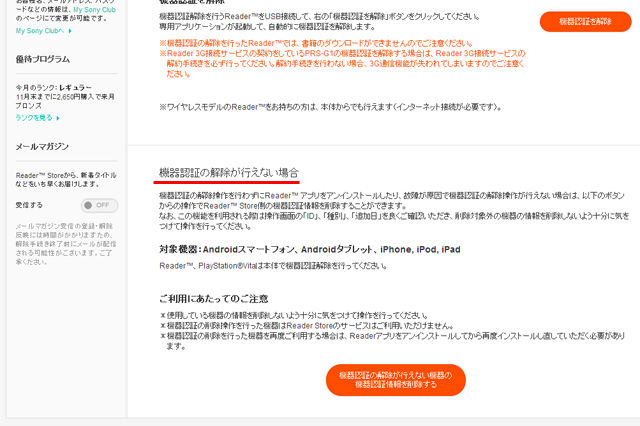Screen dimensions: 640x426
Task: Click the メールマガジン sidebar heading
Action: point(42,146)
